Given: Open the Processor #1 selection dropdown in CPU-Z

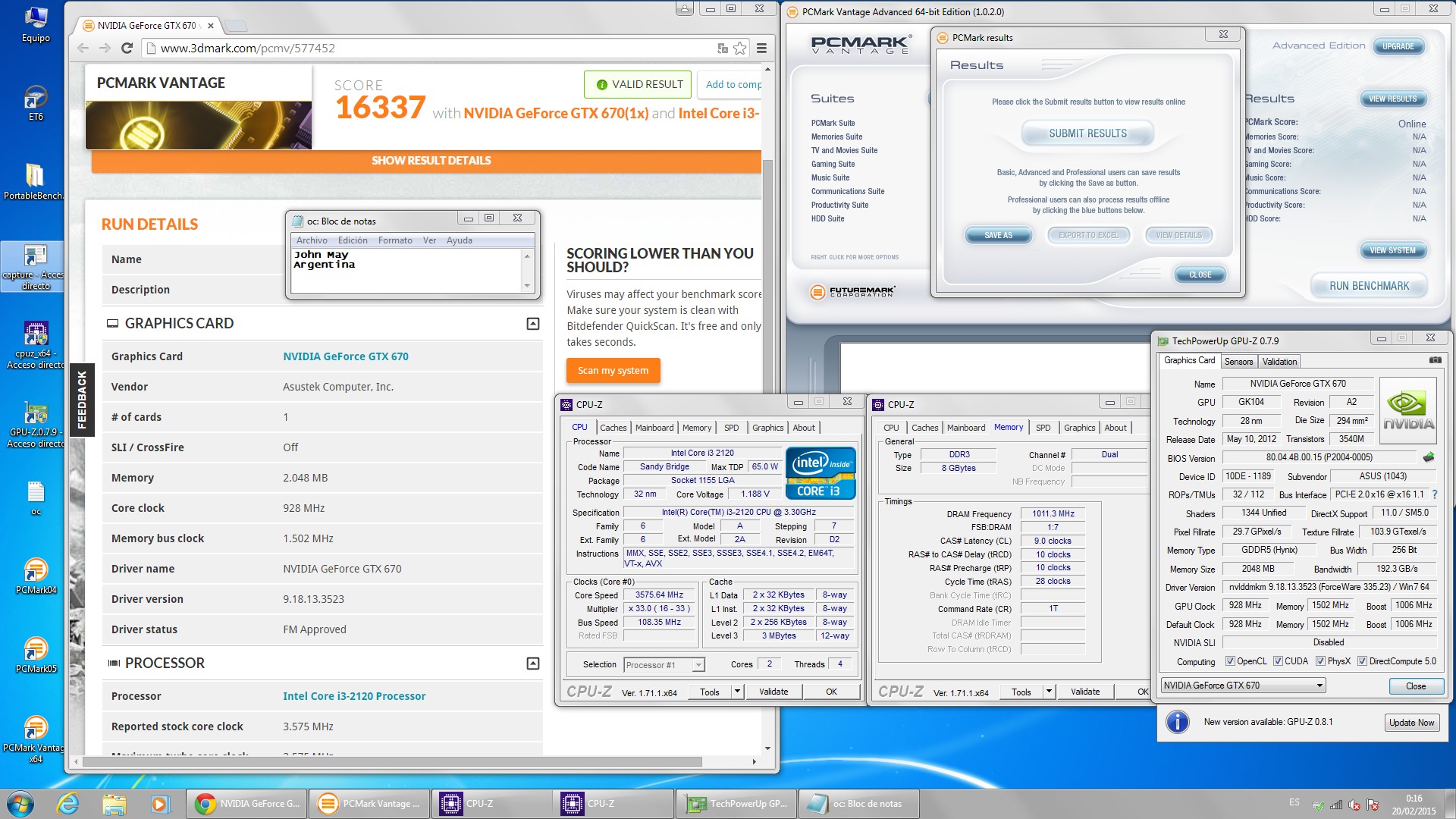Looking at the screenshot, I should click(x=664, y=665).
